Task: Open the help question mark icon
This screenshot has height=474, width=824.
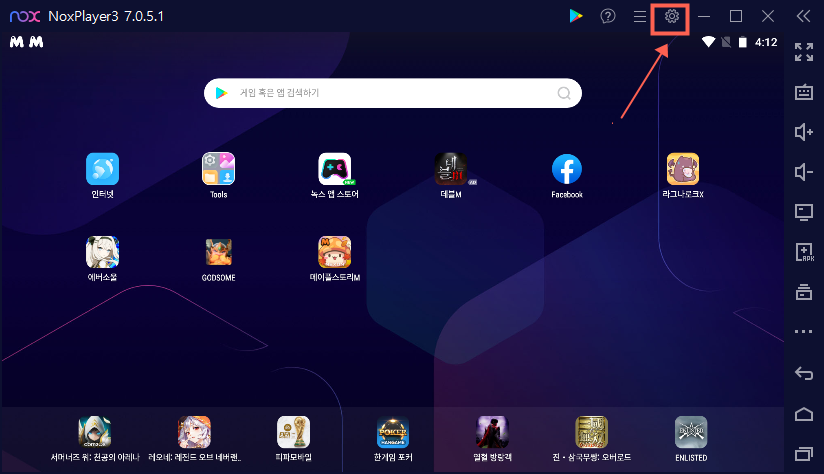Action: pos(607,16)
